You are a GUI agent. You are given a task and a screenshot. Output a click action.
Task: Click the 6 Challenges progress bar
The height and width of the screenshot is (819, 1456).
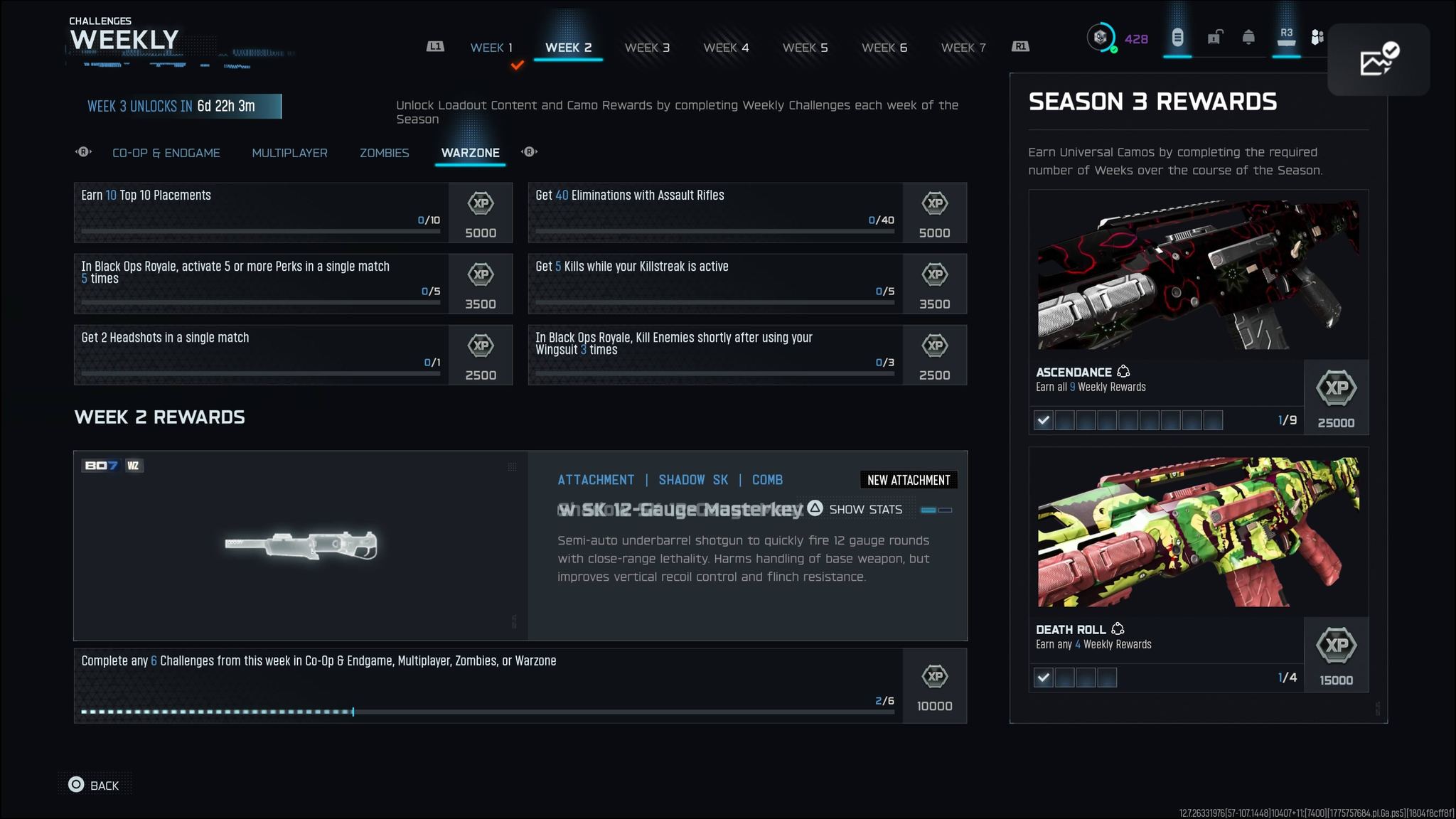[488, 711]
